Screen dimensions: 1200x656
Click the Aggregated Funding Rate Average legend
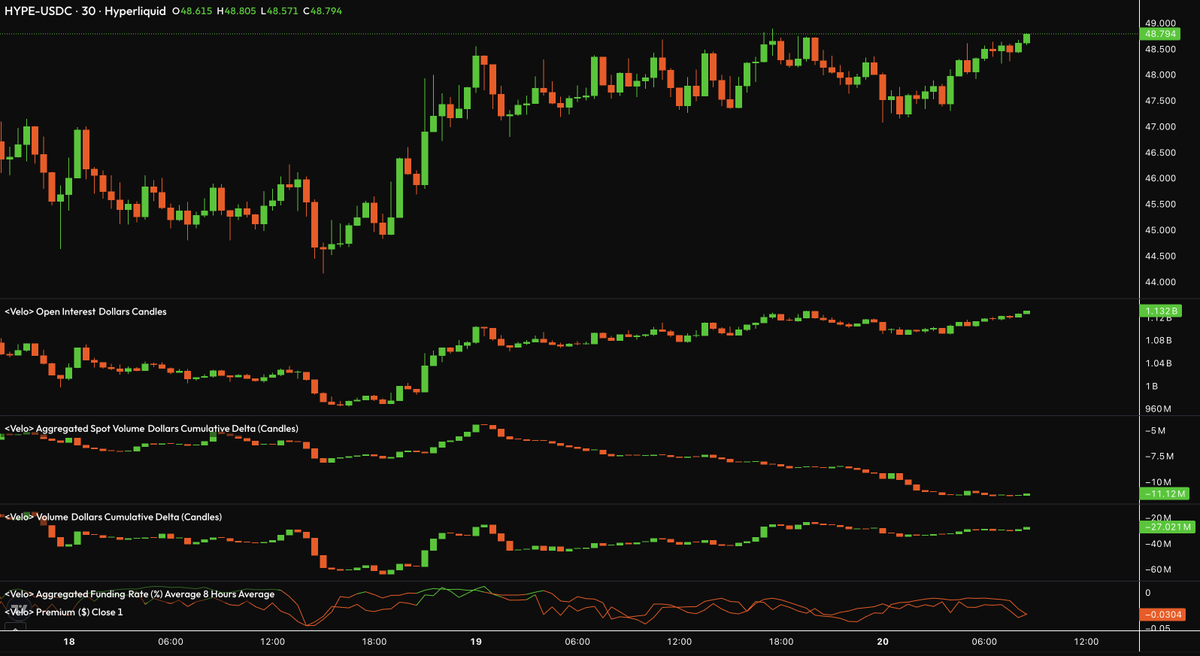click(139, 594)
